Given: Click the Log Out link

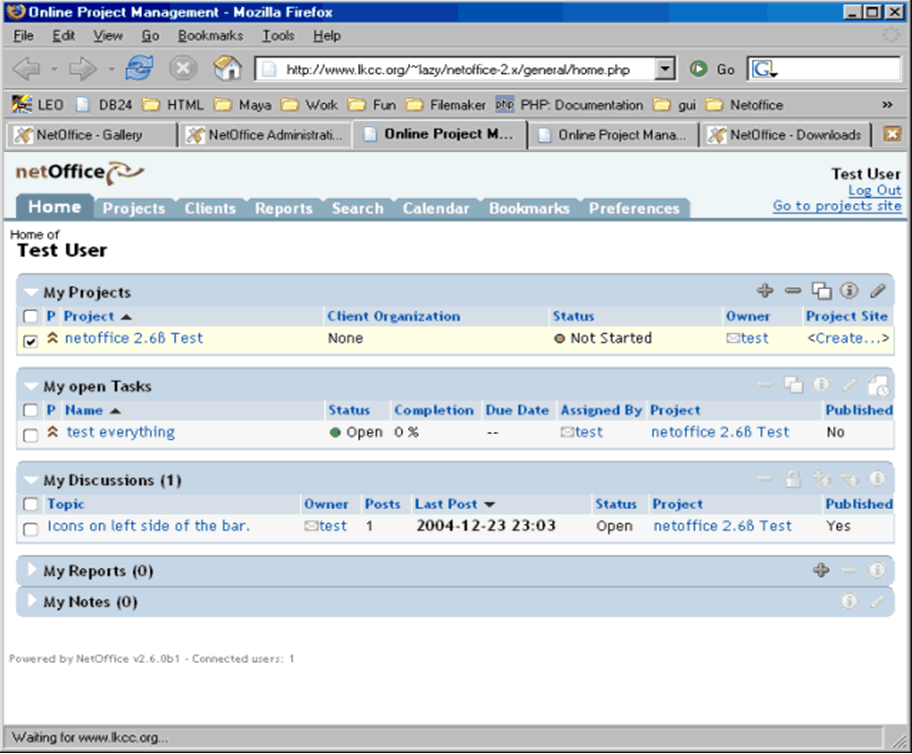Looking at the screenshot, I should 874,190.
